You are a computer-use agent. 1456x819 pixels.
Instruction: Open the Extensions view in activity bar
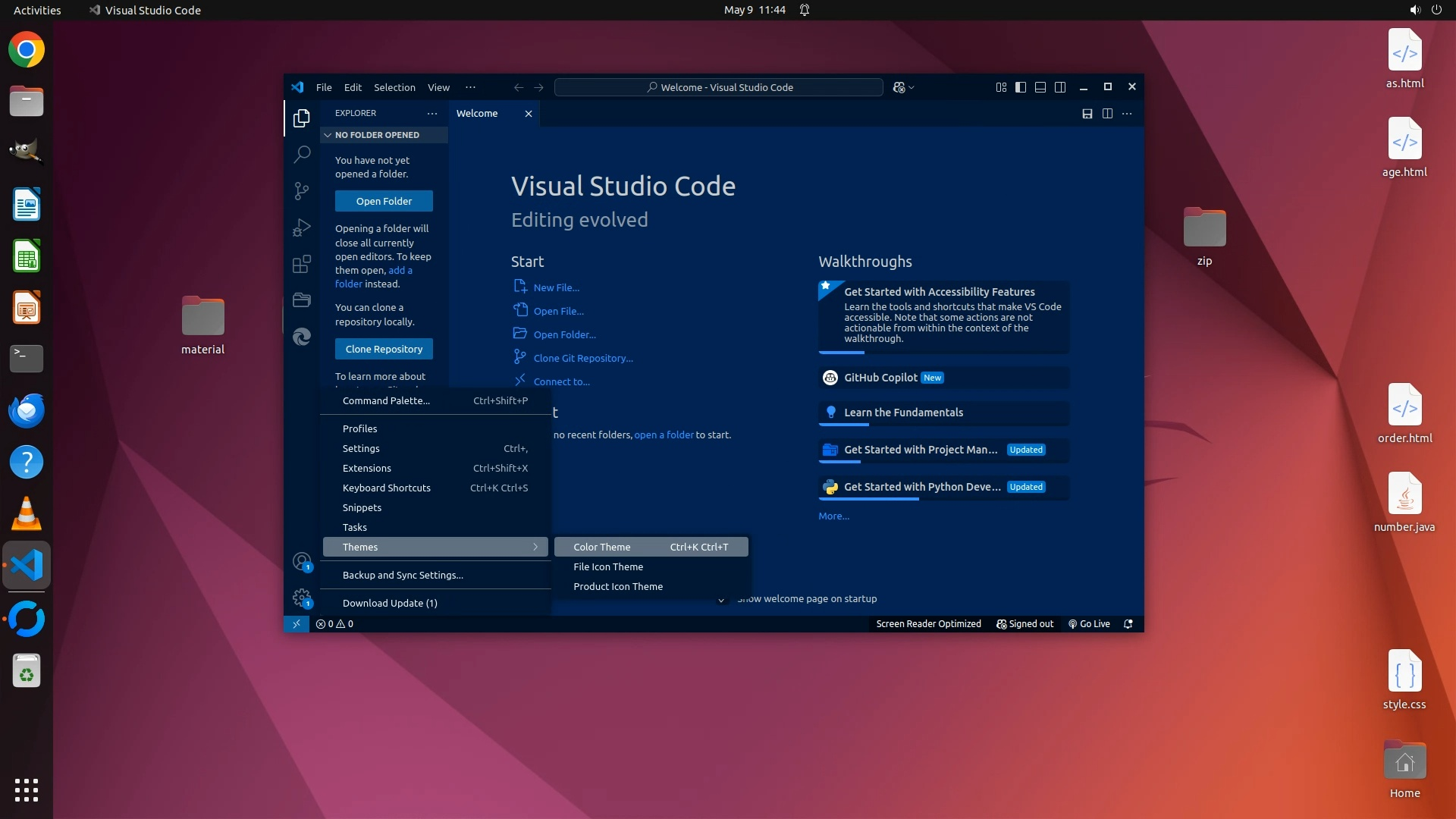[302, 263]
